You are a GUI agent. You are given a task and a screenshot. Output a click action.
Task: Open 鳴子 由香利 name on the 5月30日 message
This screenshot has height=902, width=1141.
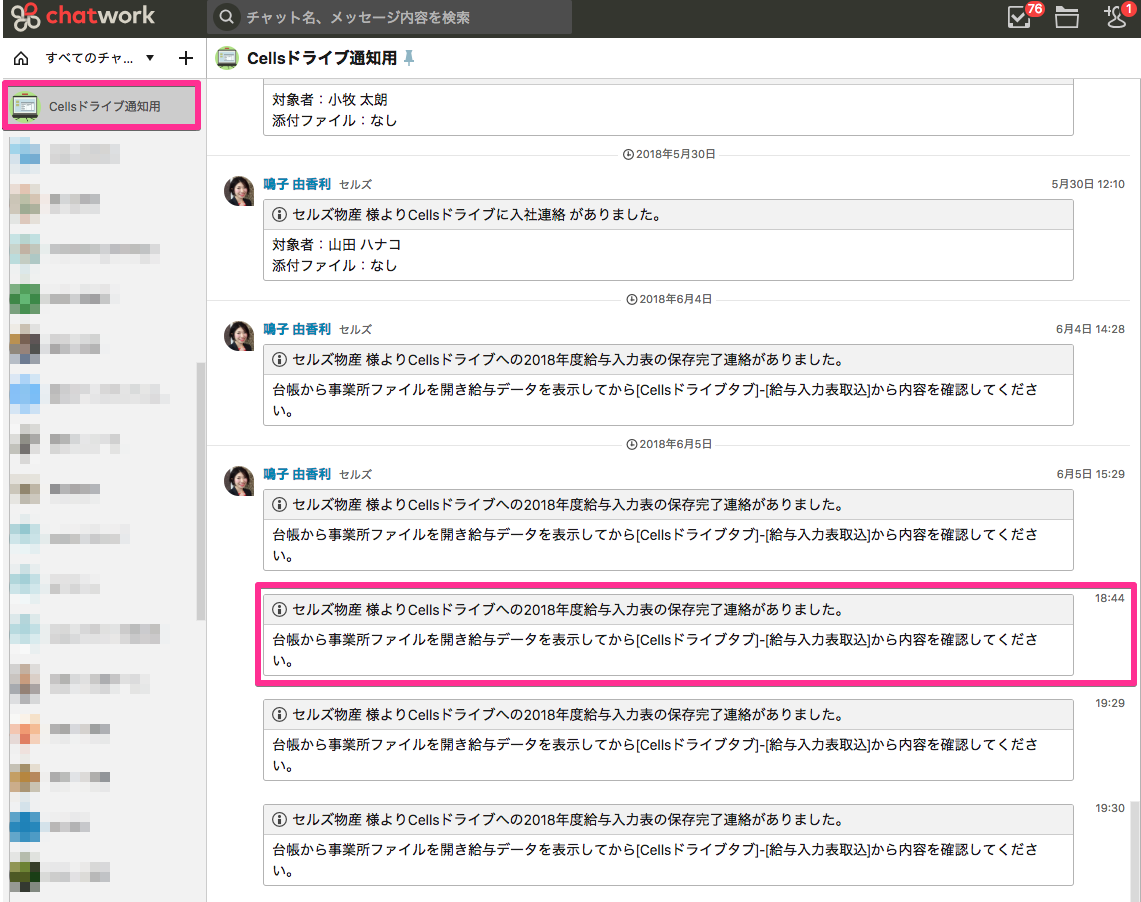tap(297, 184)
